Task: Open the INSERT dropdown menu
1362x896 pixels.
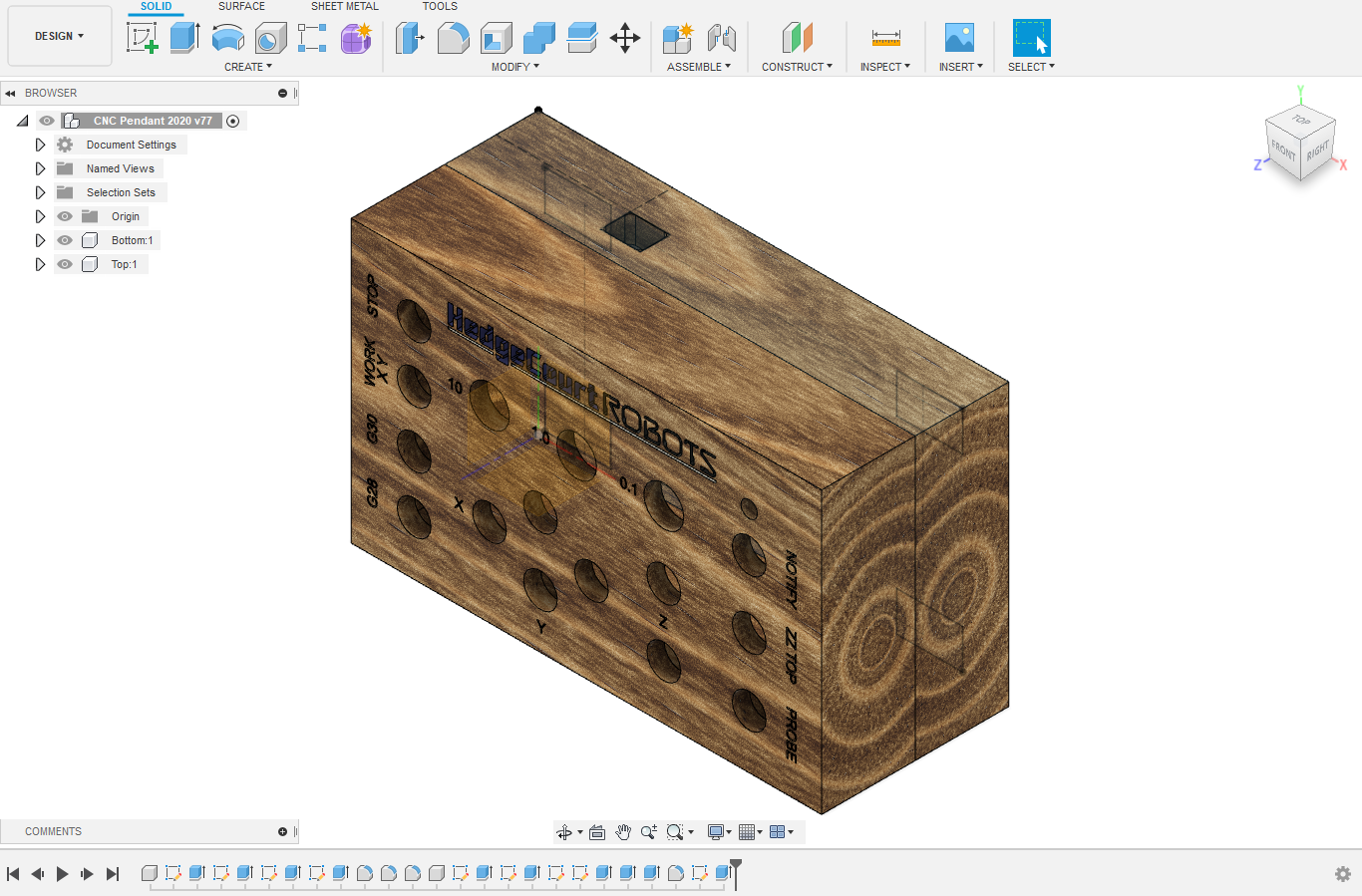Action: click(960, 67)
